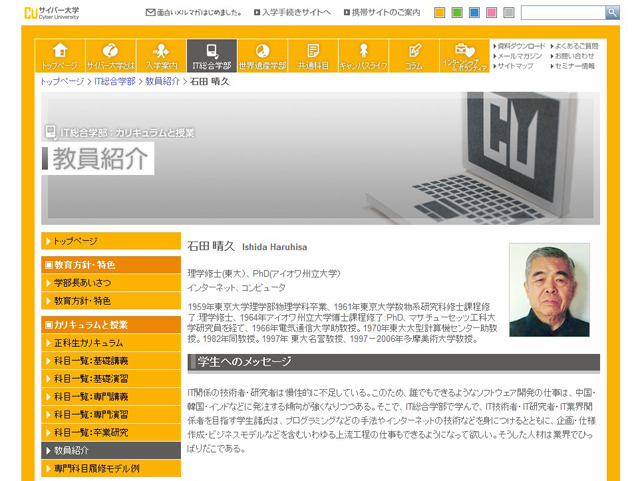The height and width of the screenshot is (481, 640).
Task: Go to the キャンパスライフ navigation icon
Action: (364, 55)
